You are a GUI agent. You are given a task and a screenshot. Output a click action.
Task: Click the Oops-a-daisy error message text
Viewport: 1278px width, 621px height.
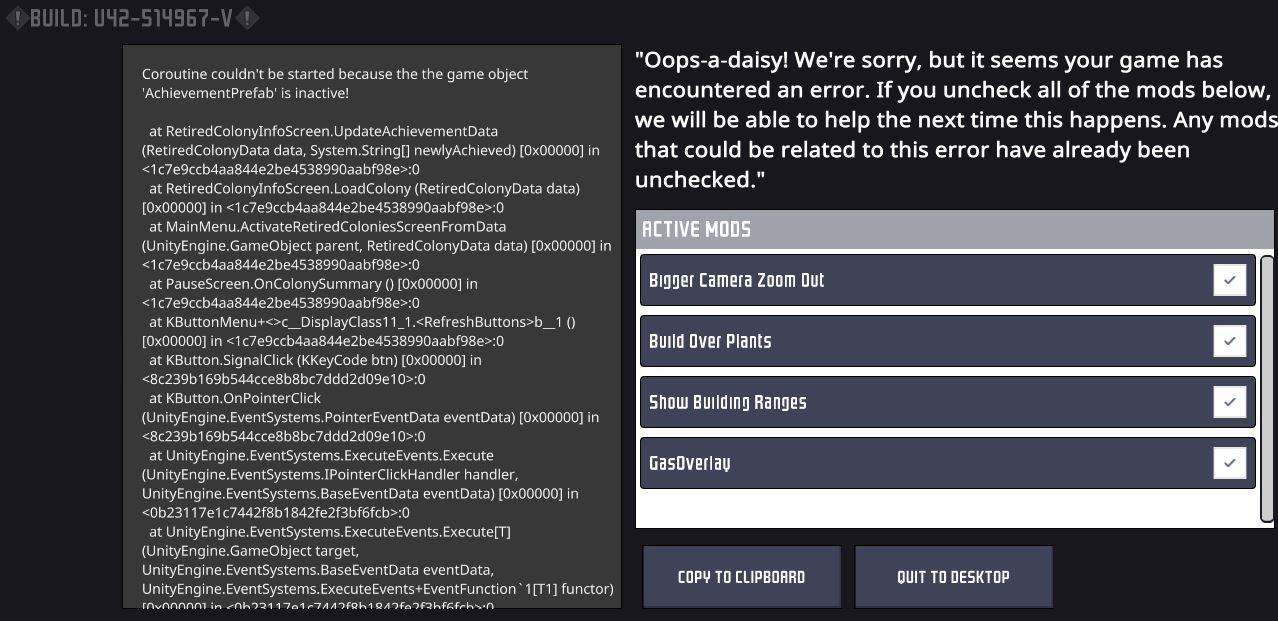954,120
